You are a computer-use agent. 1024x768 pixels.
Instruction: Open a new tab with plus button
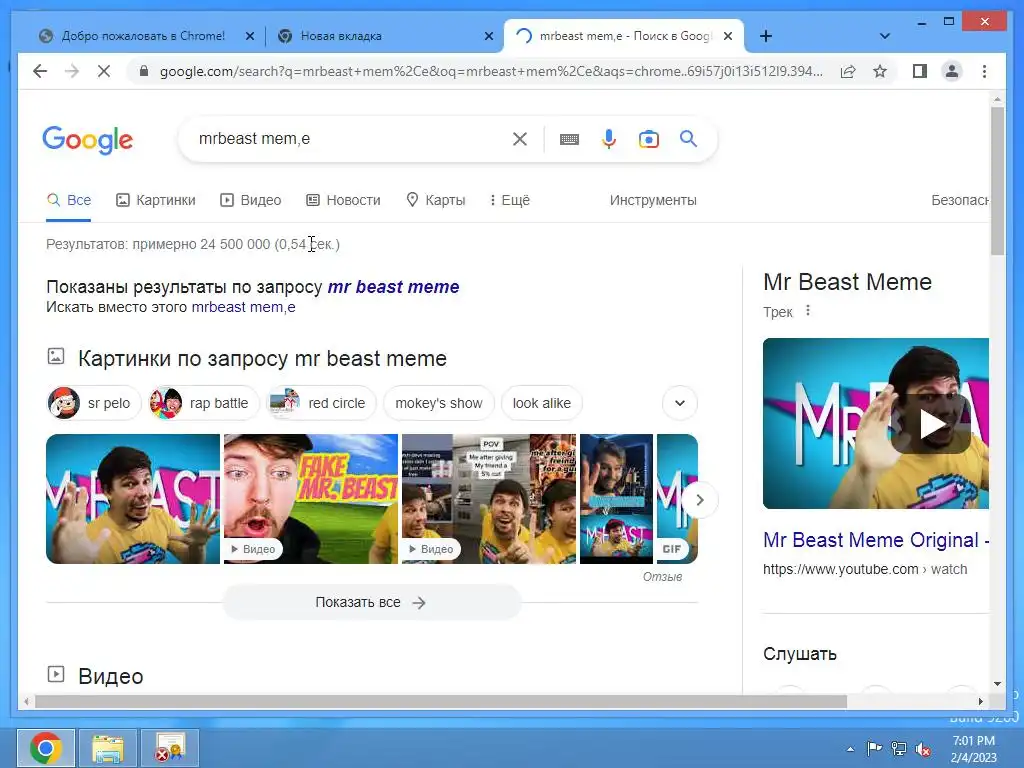coord(766,36)
